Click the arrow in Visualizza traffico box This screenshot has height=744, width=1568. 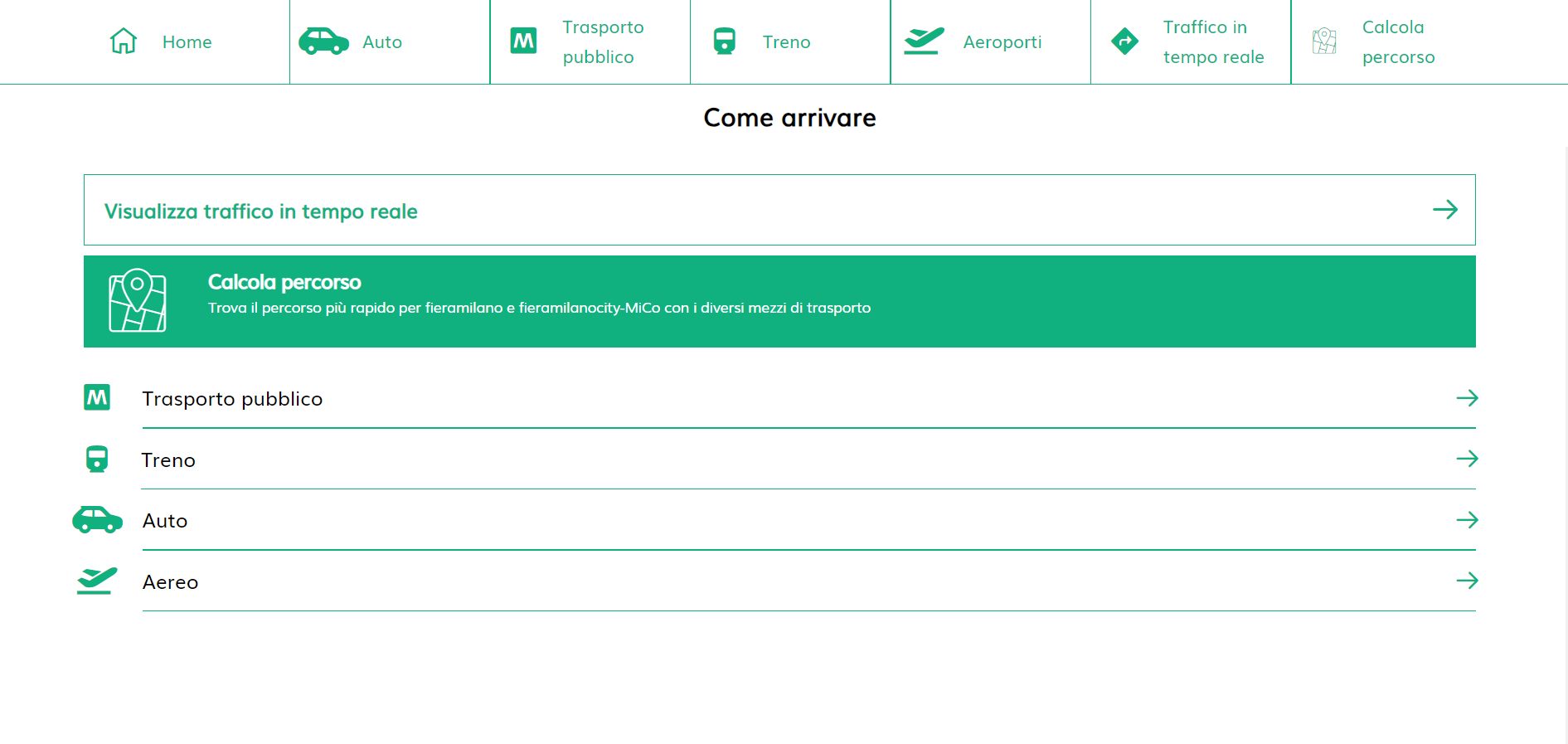(x=1444, y=210)
